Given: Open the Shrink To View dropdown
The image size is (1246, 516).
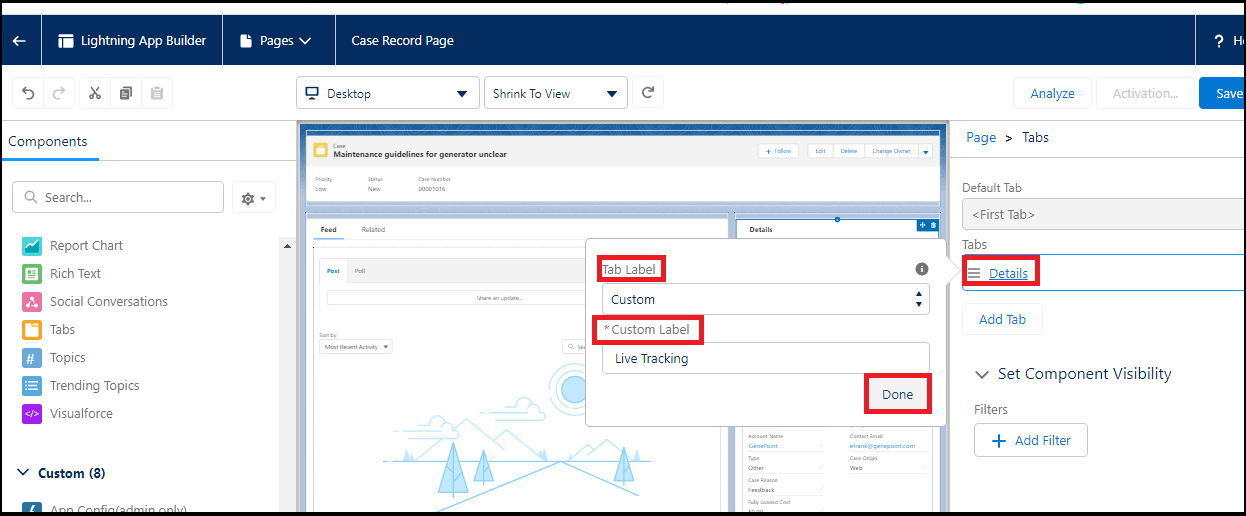Looking at the screenshot, I should click(555, 93).
